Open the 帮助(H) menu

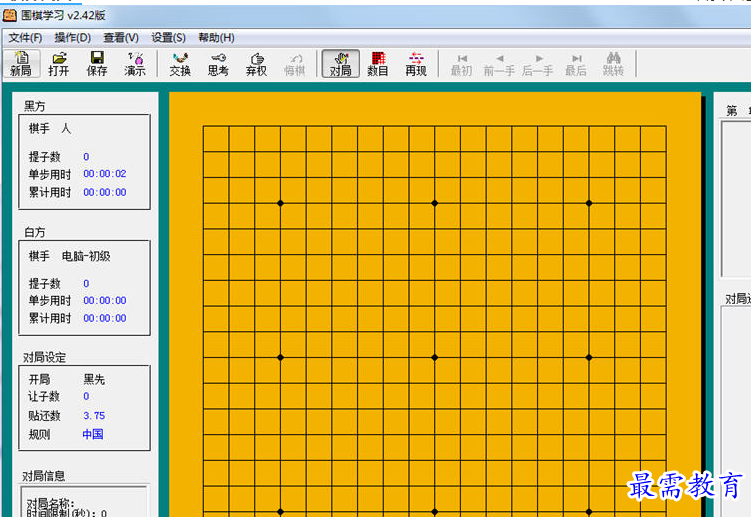216,38
